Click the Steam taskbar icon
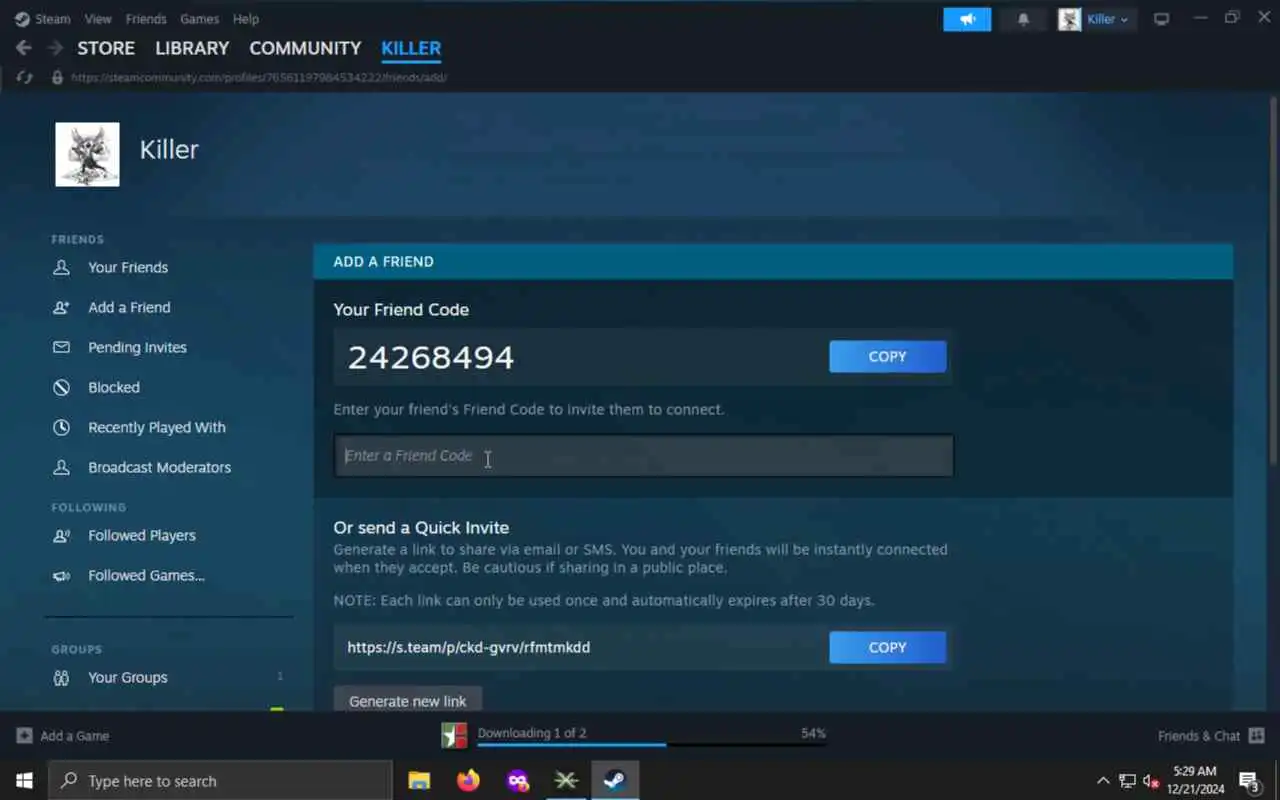 pyautogui.click(x=615, y=780)
